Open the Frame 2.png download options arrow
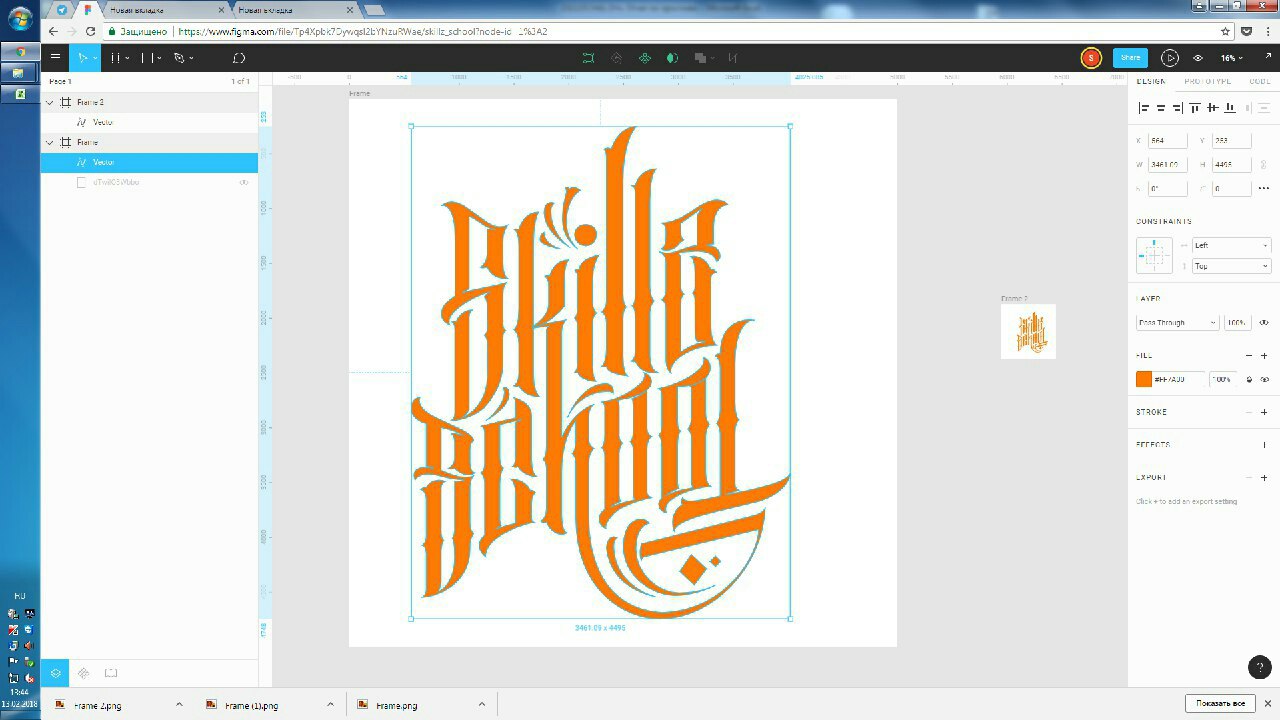This screenshot has width=1280, height=720. [179, 705]
